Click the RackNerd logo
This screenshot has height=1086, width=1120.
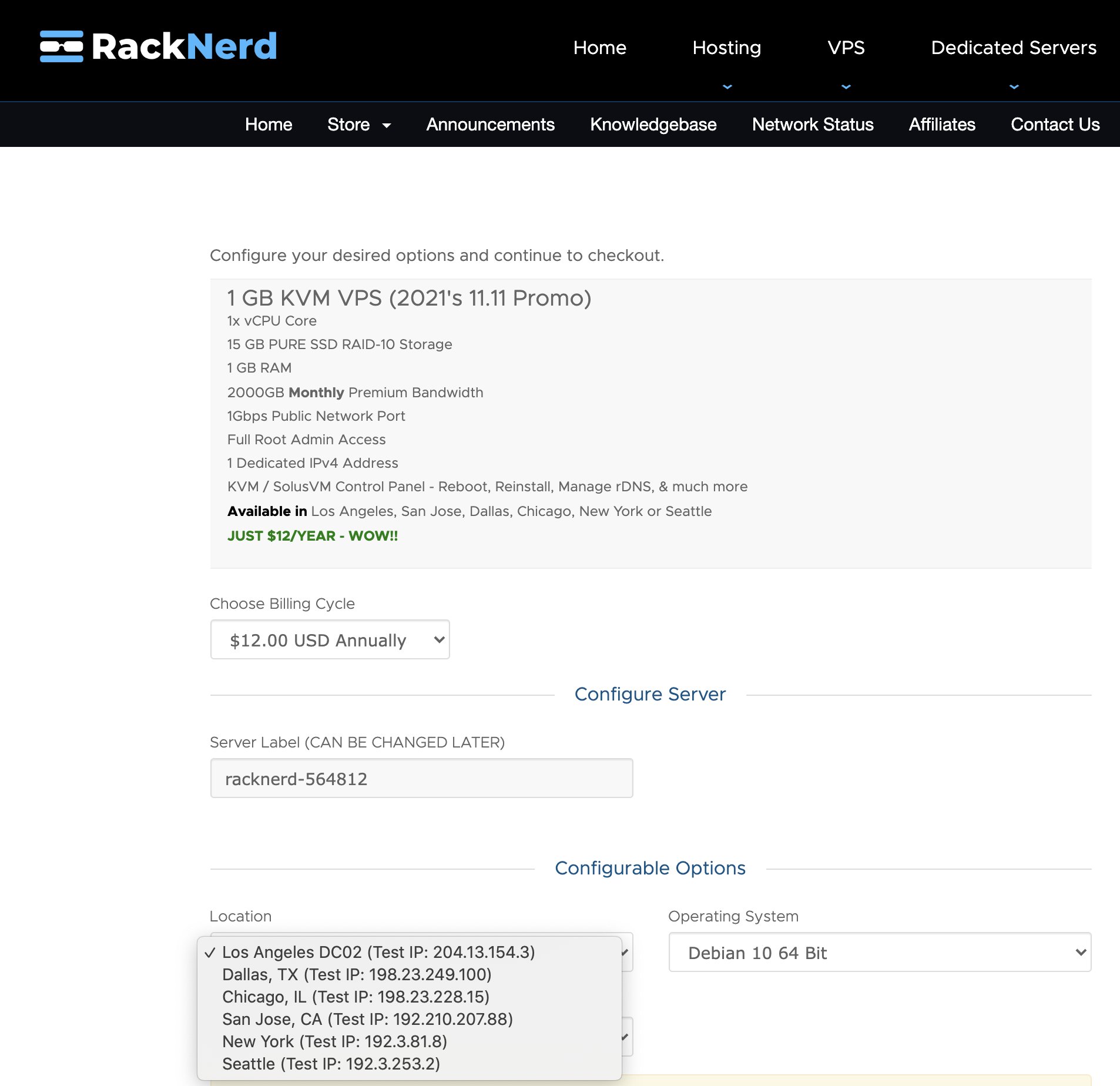(158, 46)
